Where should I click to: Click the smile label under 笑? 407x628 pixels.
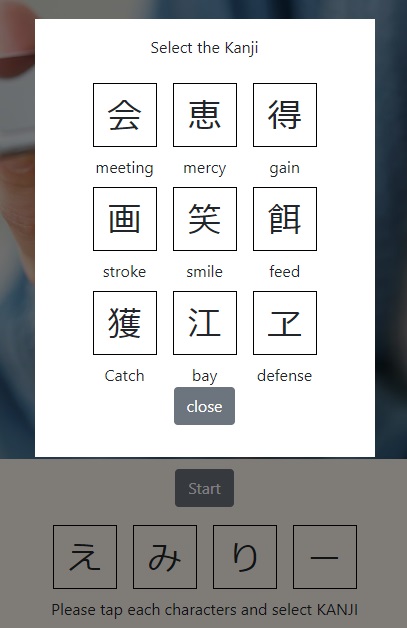coord(204,272)
